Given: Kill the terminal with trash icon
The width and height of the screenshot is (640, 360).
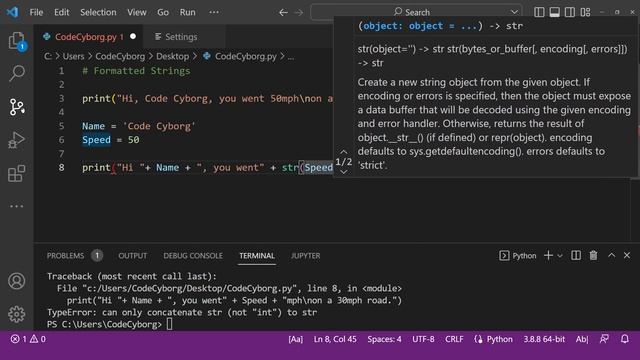Looking at the screenshot, I should pyautogui.click(x=593, y=256).
